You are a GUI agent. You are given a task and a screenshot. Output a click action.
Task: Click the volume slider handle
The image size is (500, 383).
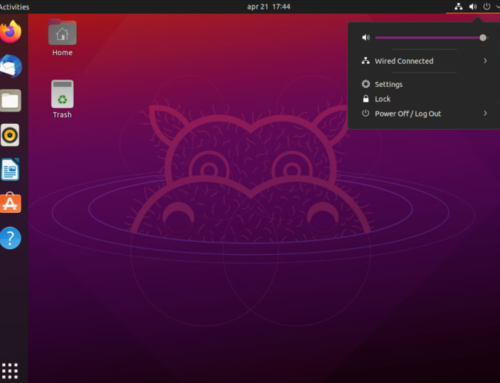(483, 38)
